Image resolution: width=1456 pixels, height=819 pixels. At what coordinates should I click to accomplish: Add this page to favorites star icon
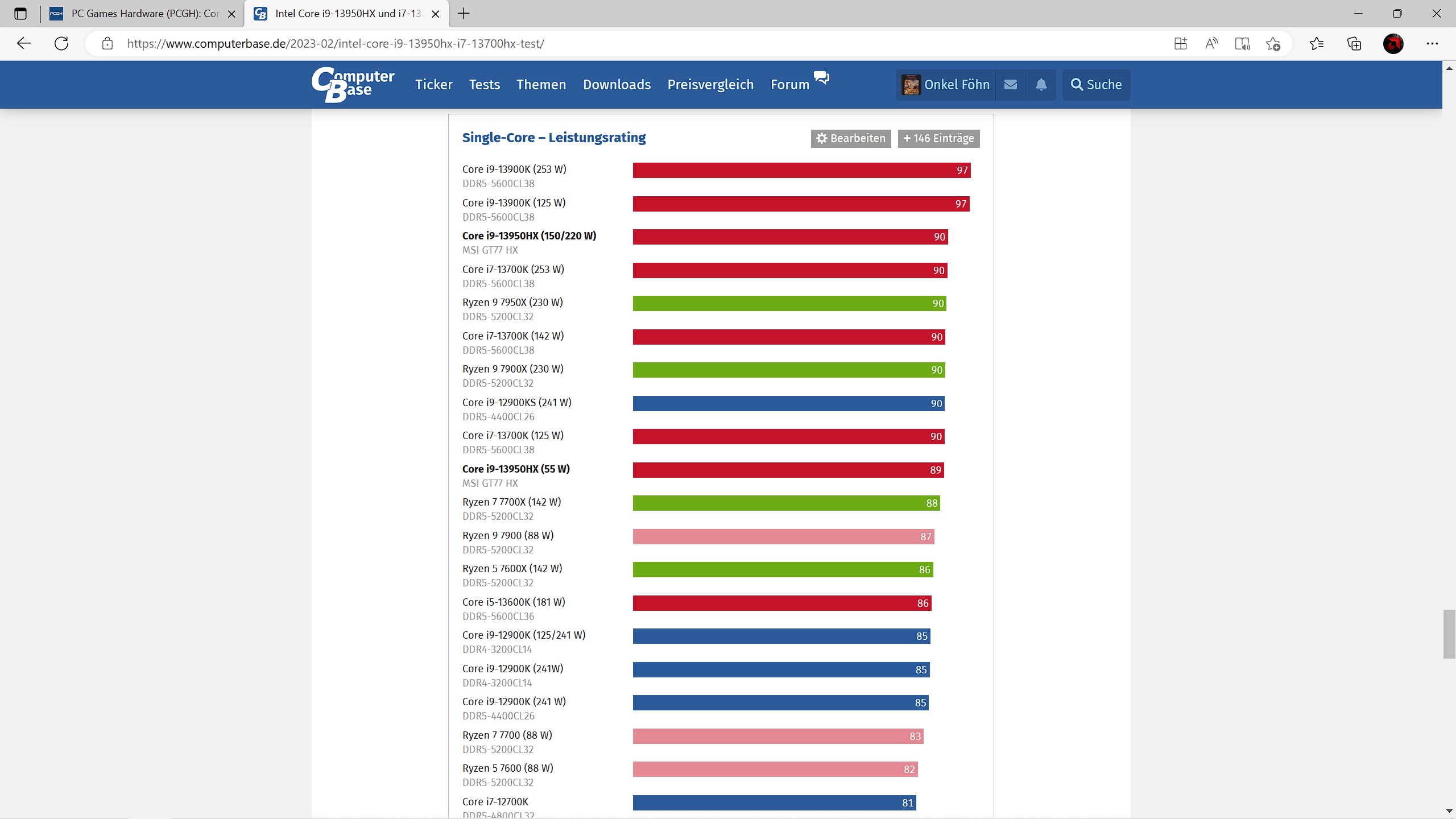1273,44
